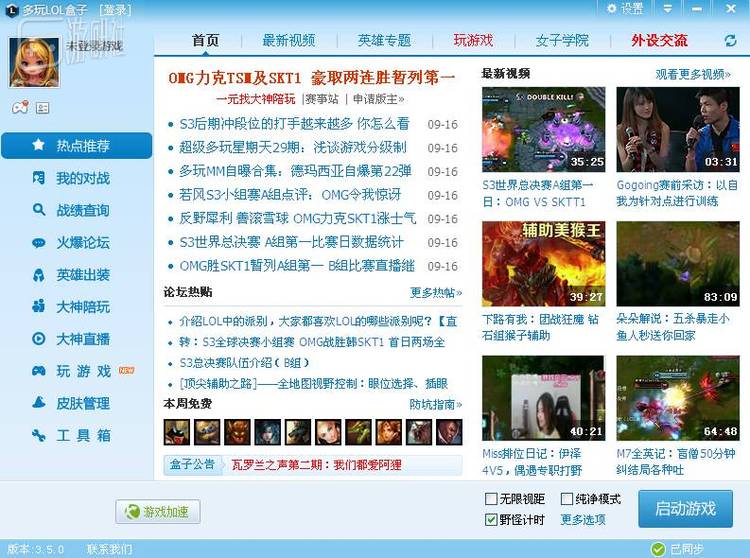Open the title bar dropdown arrow menu
Viewport: 750px width, 558px height.
click(665, 8)
